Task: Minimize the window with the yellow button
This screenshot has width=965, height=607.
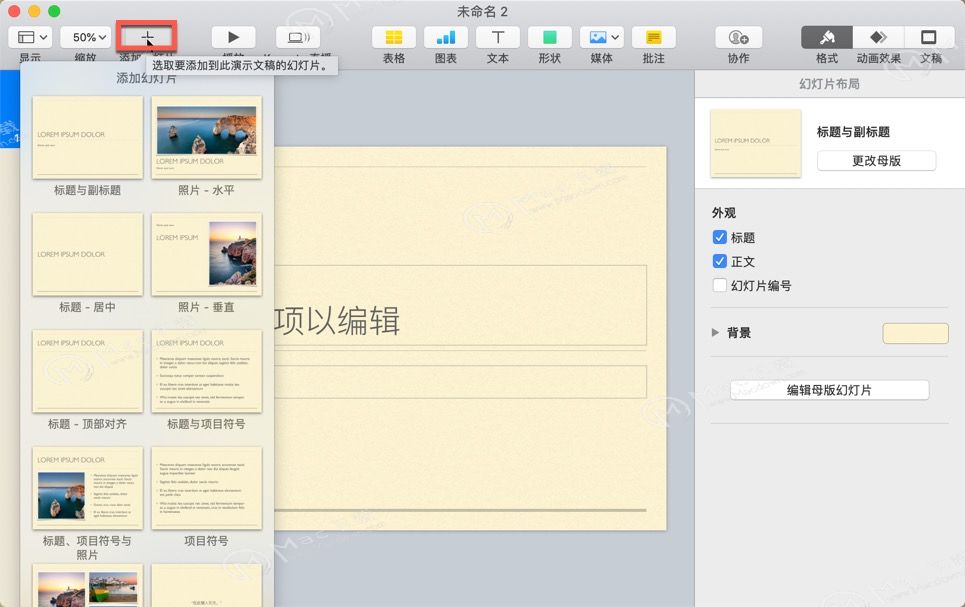Action: coord(34,11)
